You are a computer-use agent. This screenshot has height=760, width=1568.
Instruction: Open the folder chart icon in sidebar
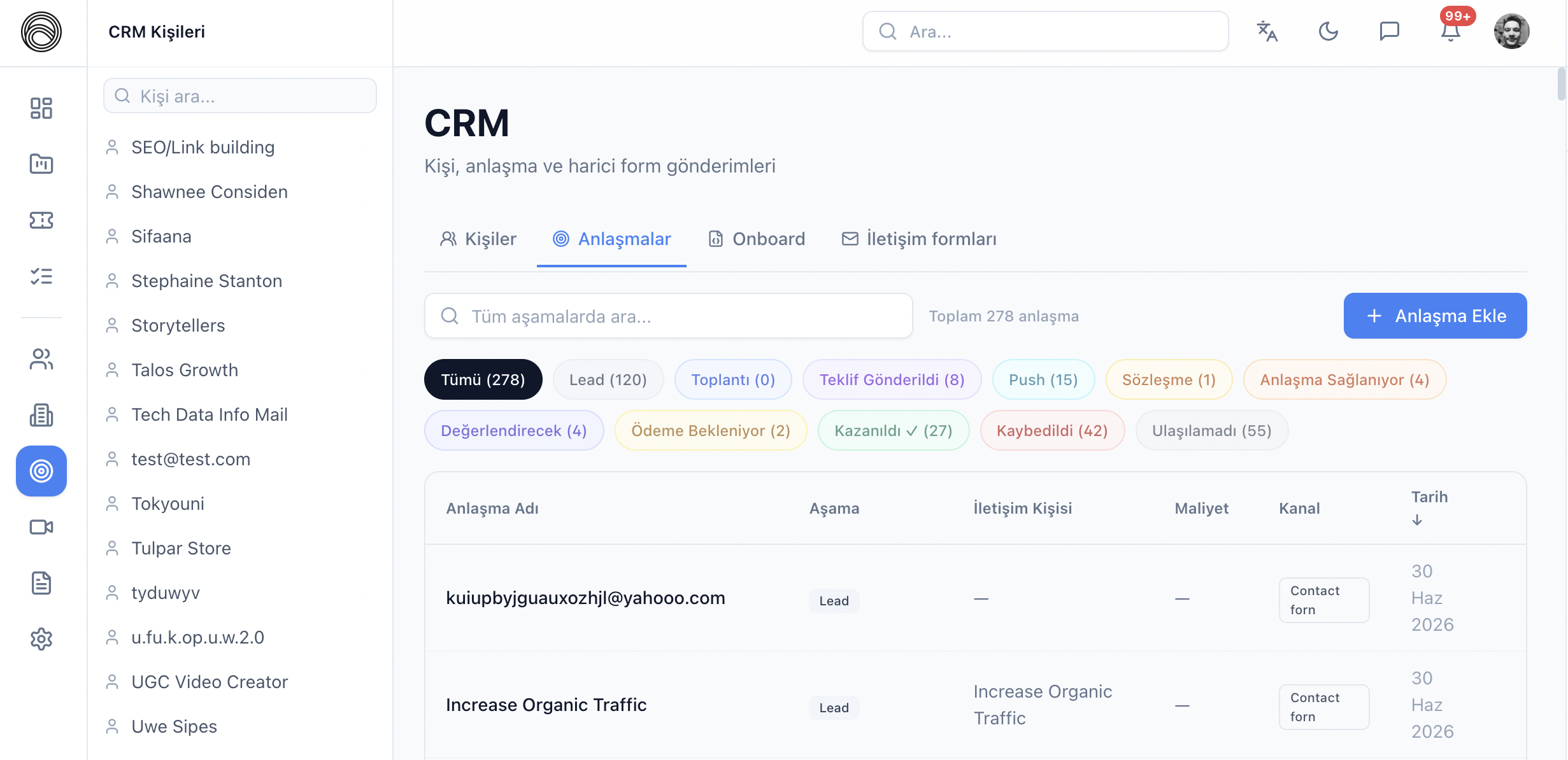coord(41,164)
